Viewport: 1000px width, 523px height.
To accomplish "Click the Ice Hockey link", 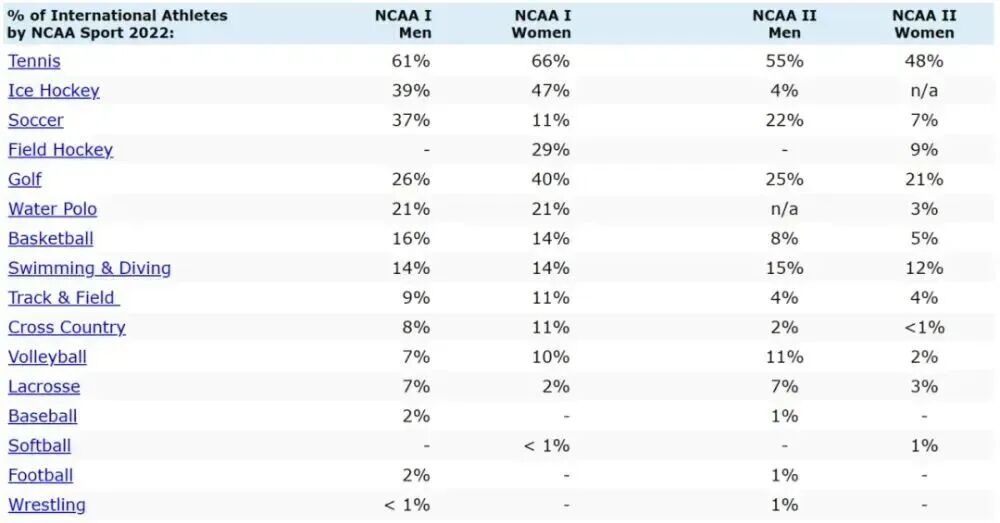I will [x=54, y=91].
